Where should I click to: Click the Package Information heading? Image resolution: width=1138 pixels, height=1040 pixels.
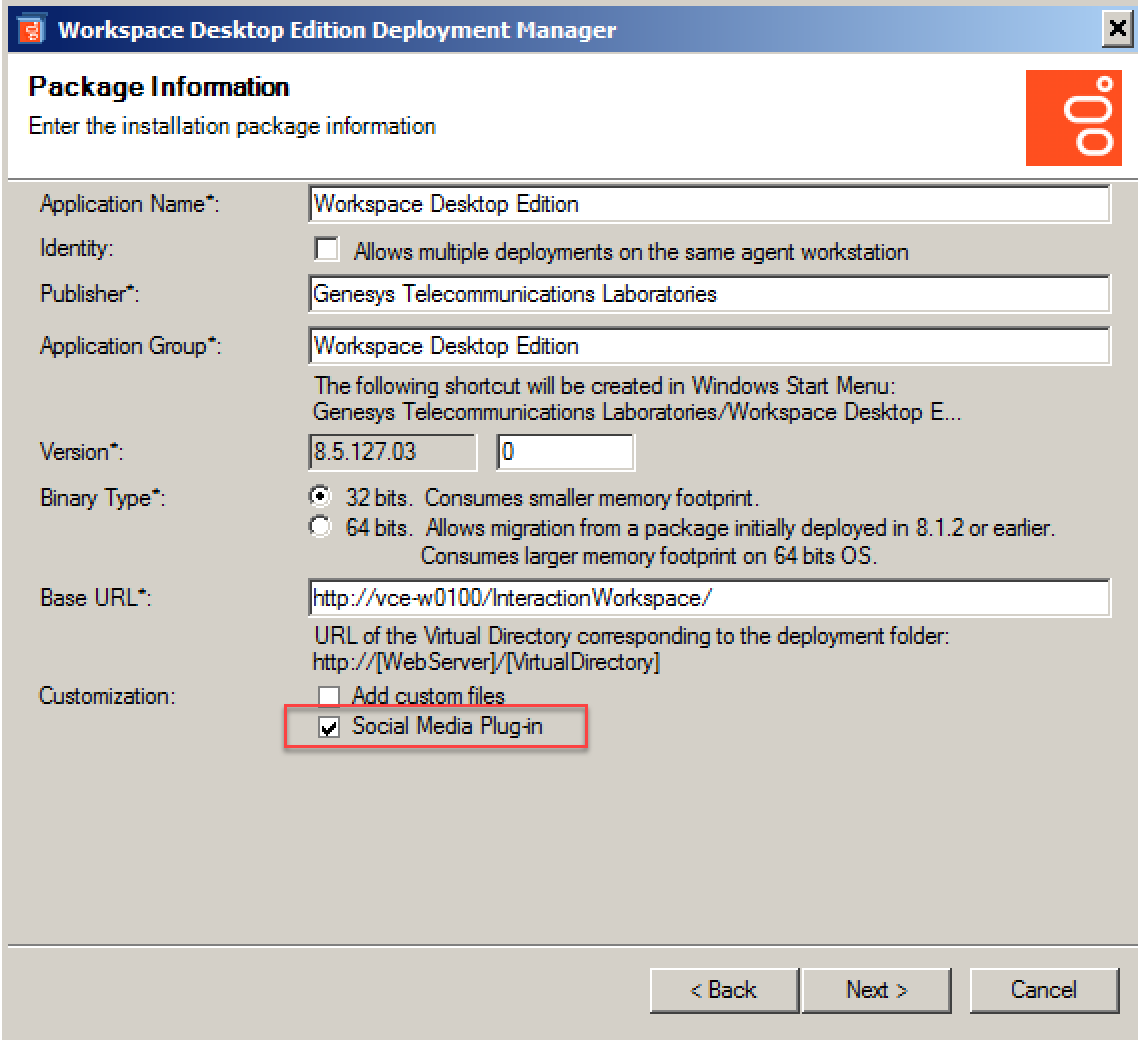(x=159, y=87)
